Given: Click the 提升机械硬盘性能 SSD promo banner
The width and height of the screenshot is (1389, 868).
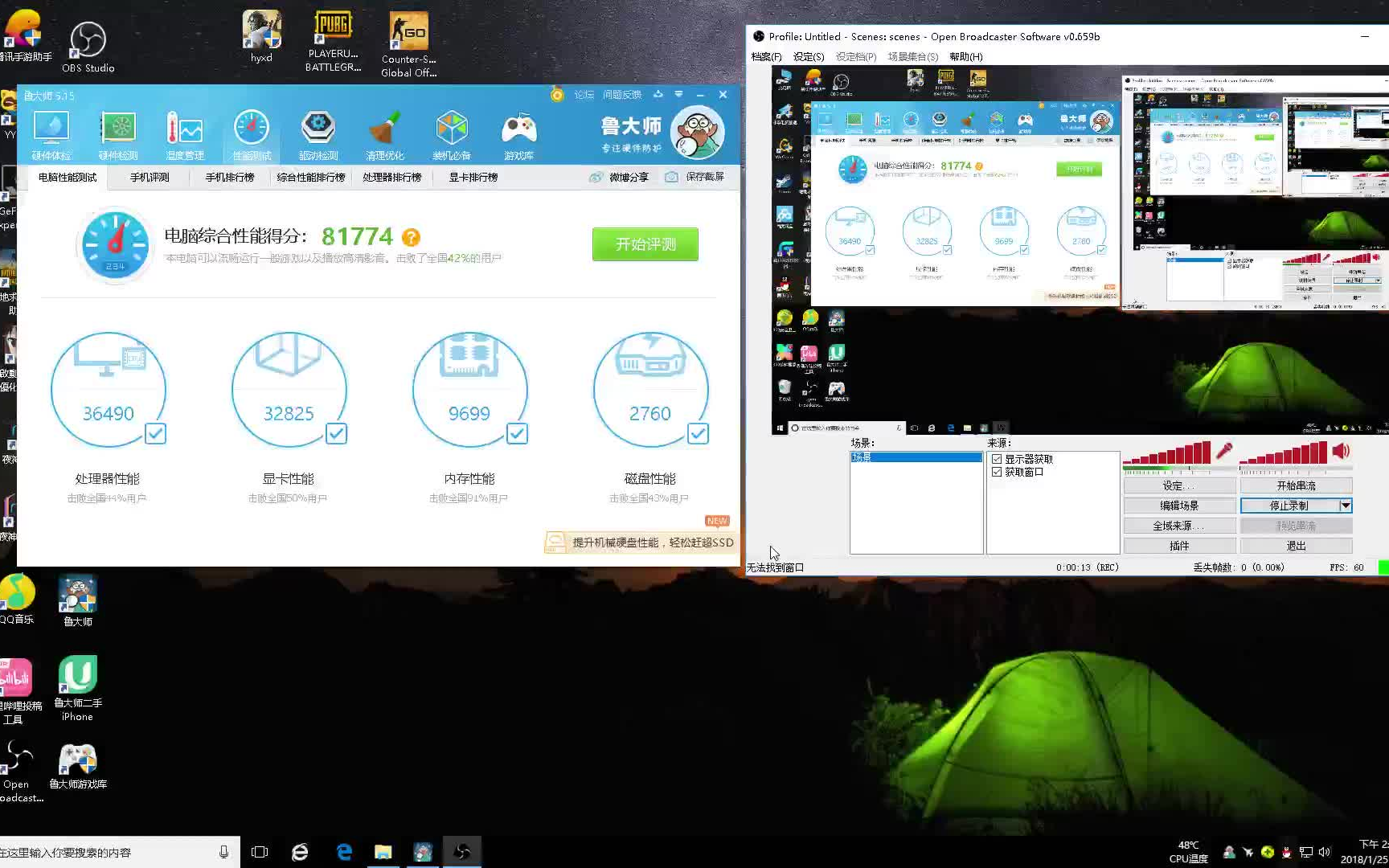Looking at the screenshot, I should [640, 542].
